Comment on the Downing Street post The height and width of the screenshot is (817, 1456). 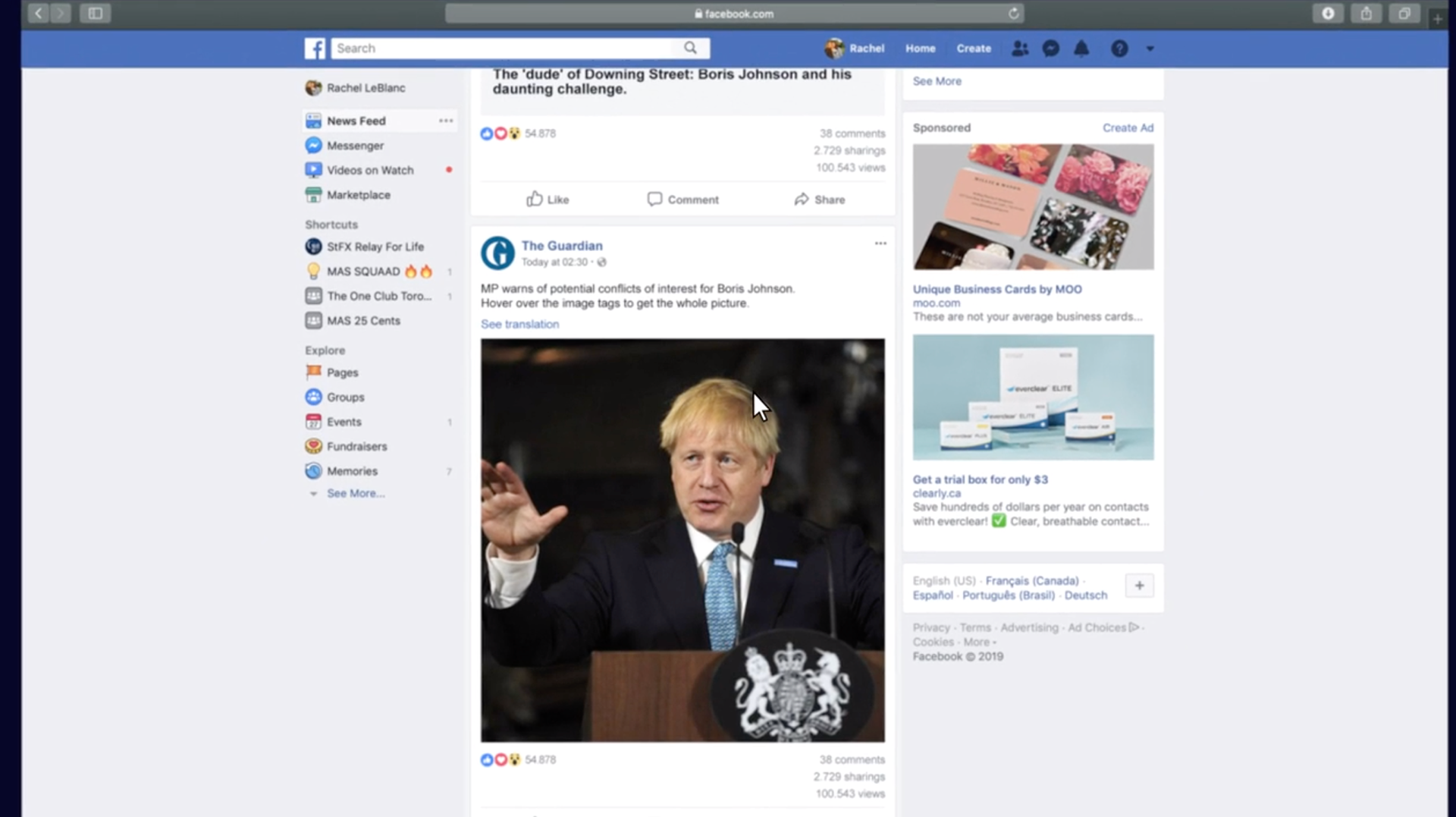682,200
